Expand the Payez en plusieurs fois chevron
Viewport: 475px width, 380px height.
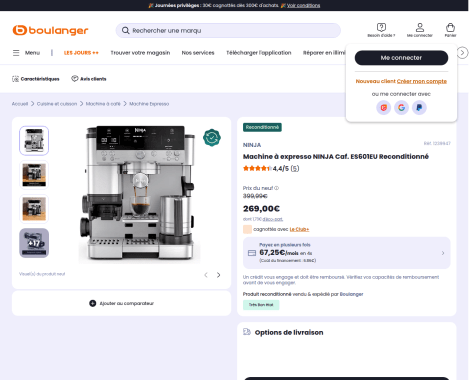click(443, 253)
